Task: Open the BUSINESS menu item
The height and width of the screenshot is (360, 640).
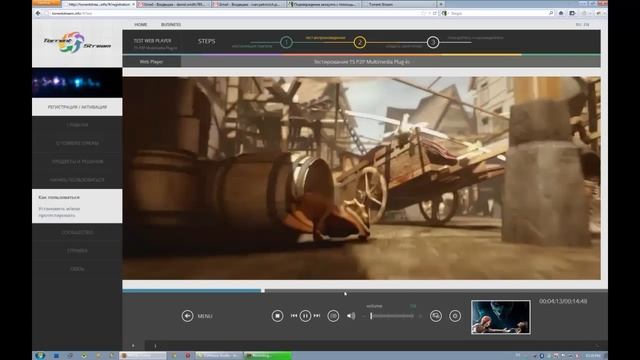Action: point(171,24)
